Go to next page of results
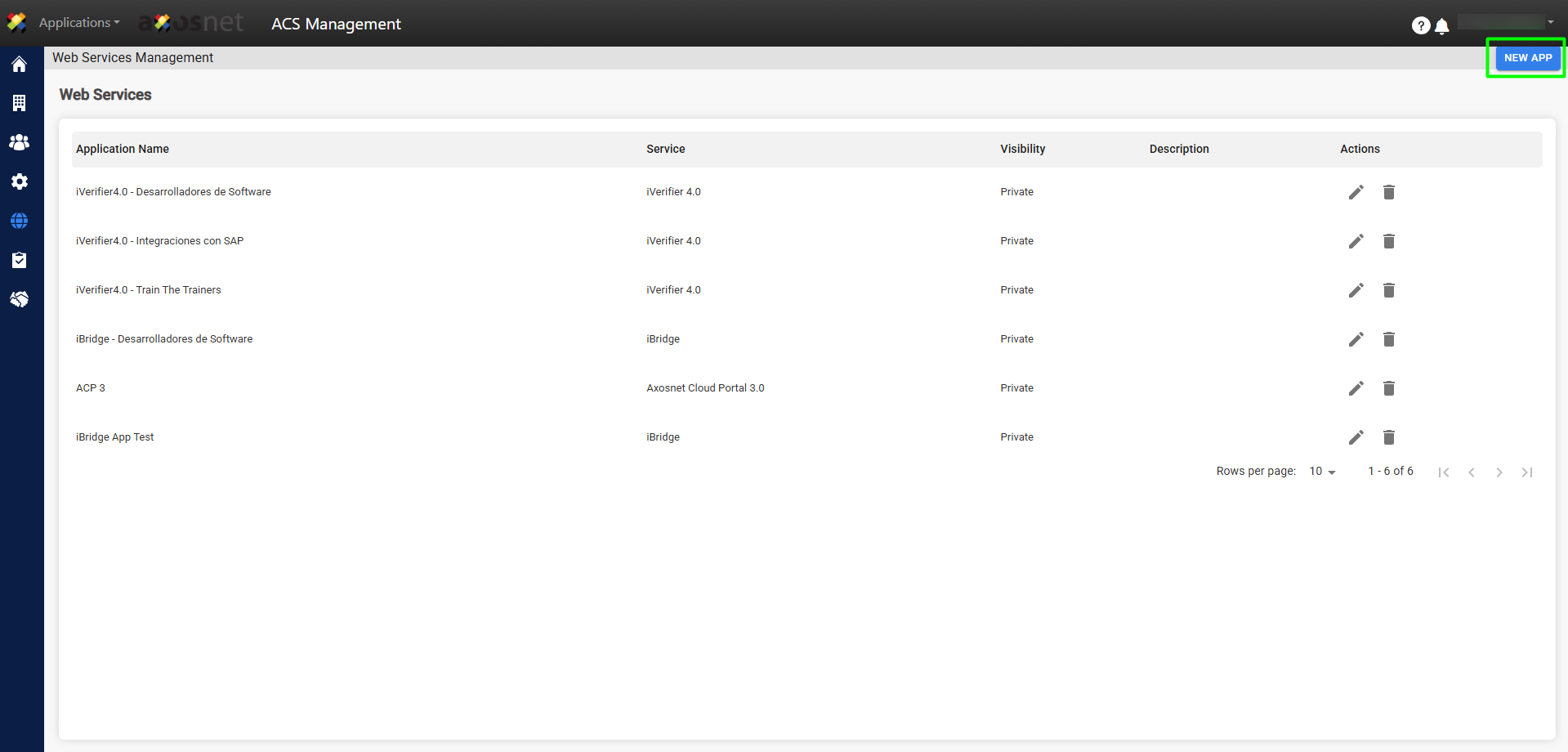 [x=1499, y=472]
